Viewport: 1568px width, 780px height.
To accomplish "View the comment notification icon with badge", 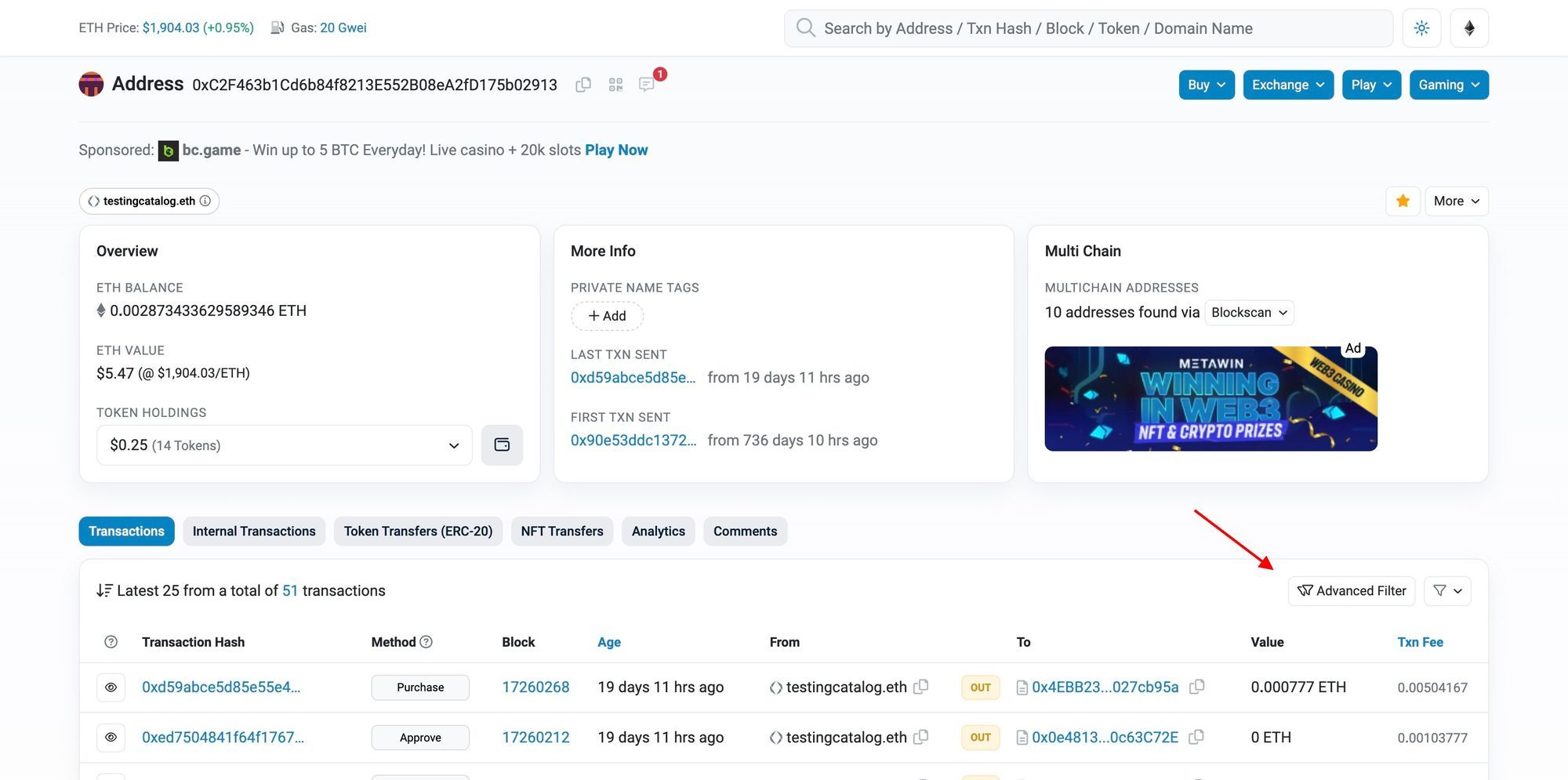I will pos(648,84).
